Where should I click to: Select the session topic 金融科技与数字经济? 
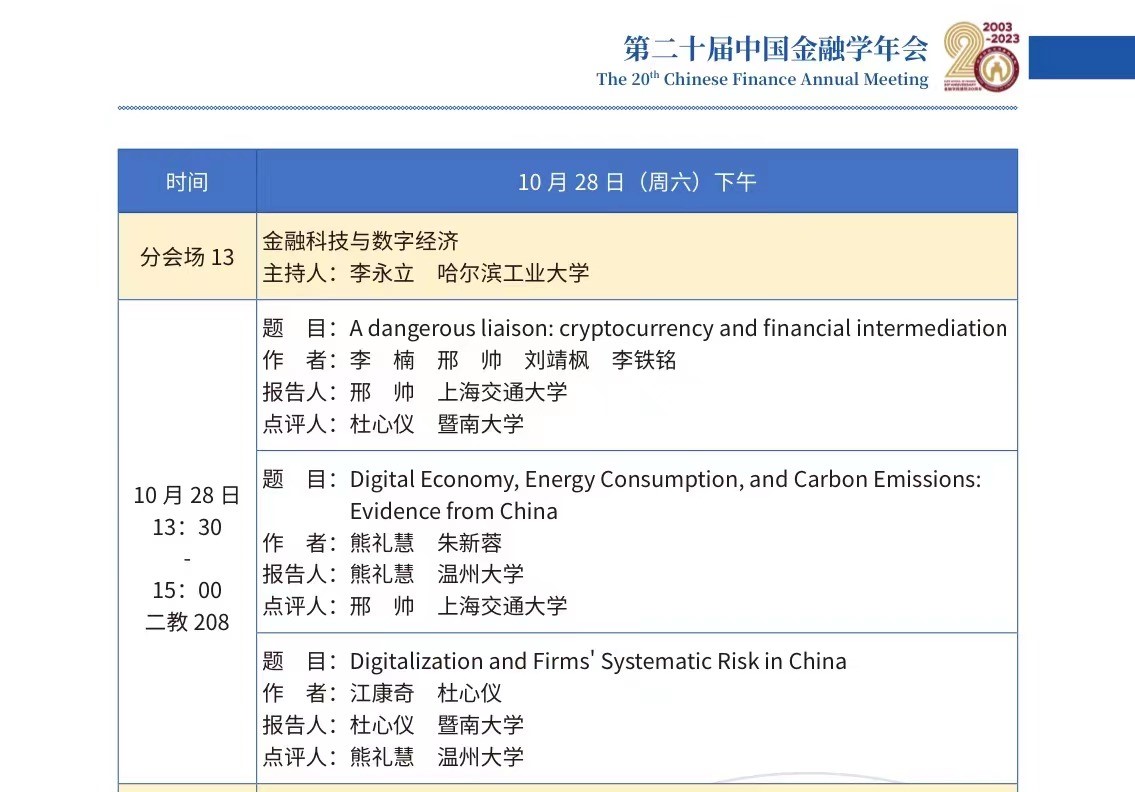(x=360, y=240)
